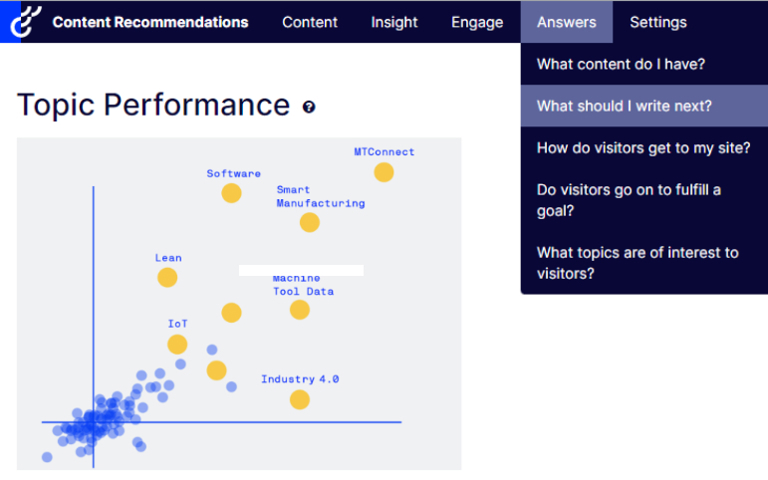
Task: Select 'How do visitors get to my site?'
Action: (644, 148)
